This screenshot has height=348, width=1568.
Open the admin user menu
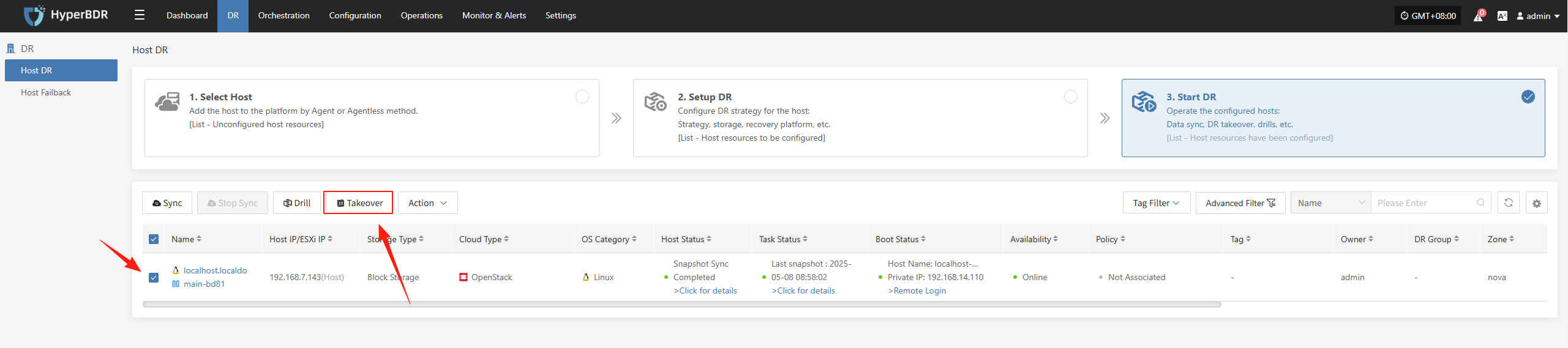(1537, 16)
